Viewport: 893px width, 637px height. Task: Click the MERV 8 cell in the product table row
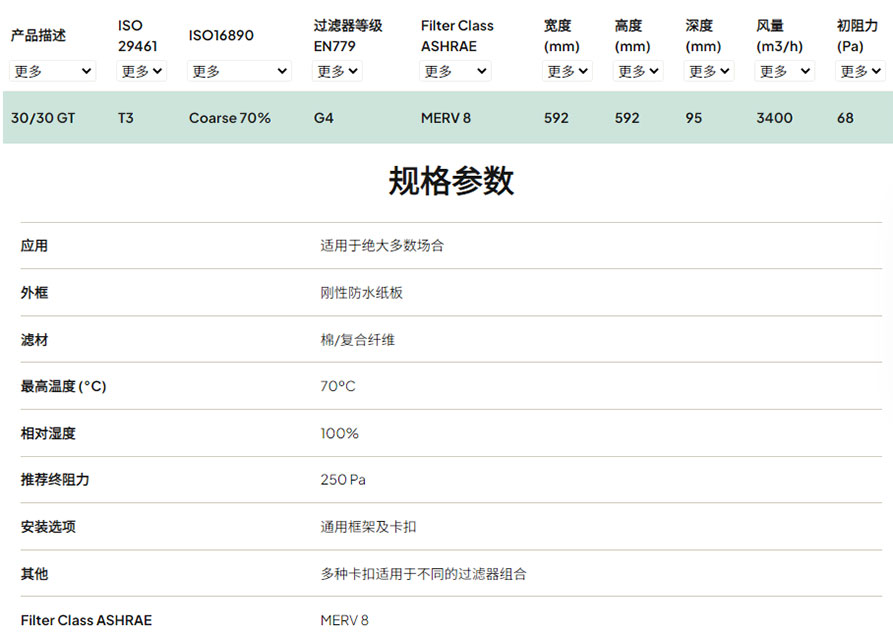pos(446,118)
